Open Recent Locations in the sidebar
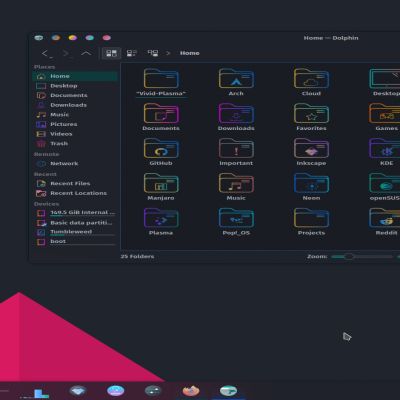The width and height of the screenshot is (400, 400). (x=75, y=193)
